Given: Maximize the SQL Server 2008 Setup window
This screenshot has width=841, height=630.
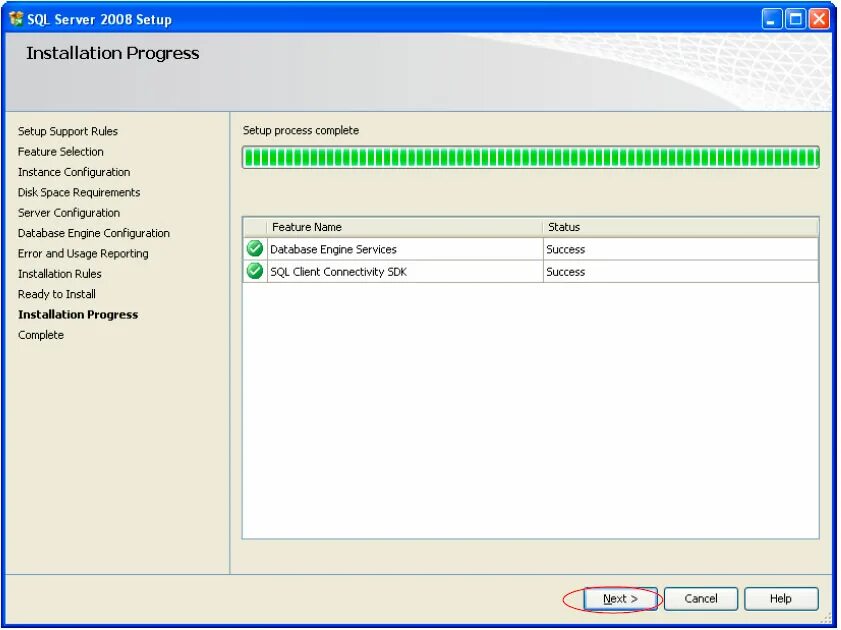Looking at the screenshot, I should (795, 19).
